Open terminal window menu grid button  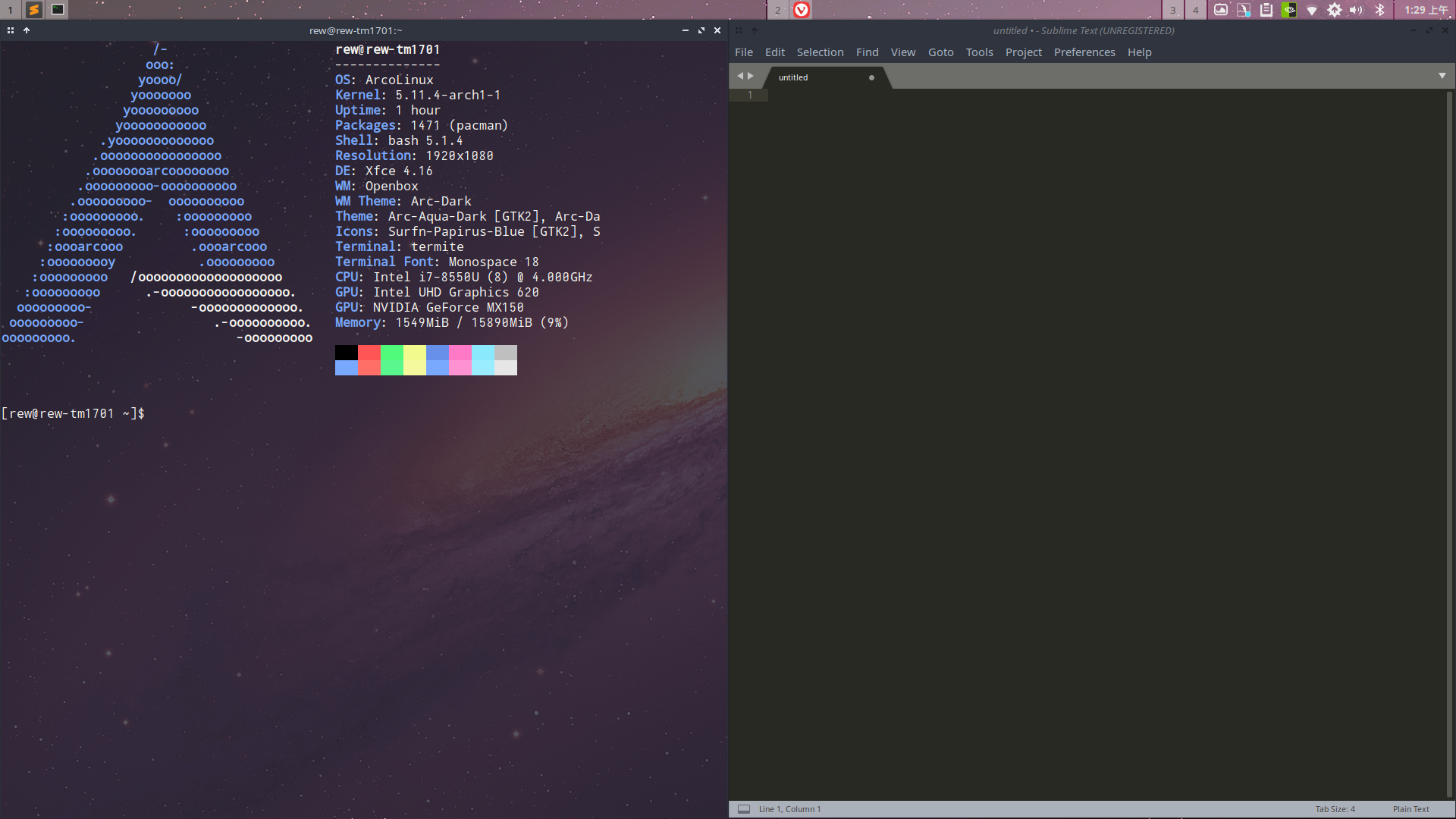coord(11,30)
